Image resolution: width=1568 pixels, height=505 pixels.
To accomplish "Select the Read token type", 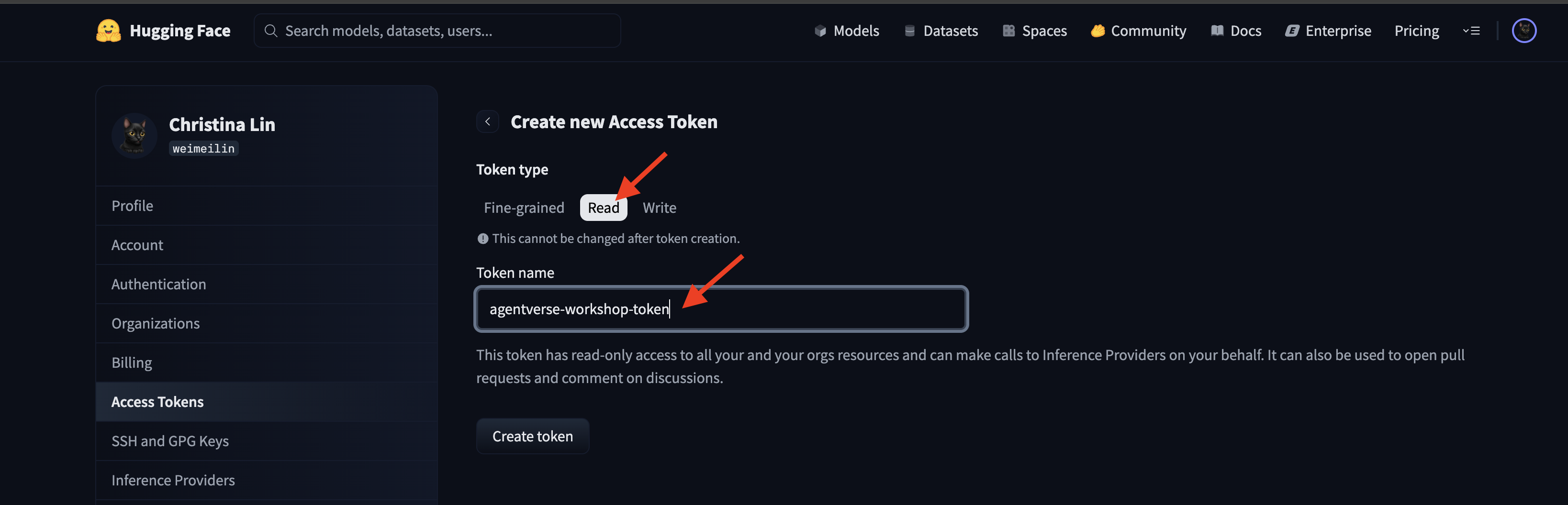I will click(603, 208).
